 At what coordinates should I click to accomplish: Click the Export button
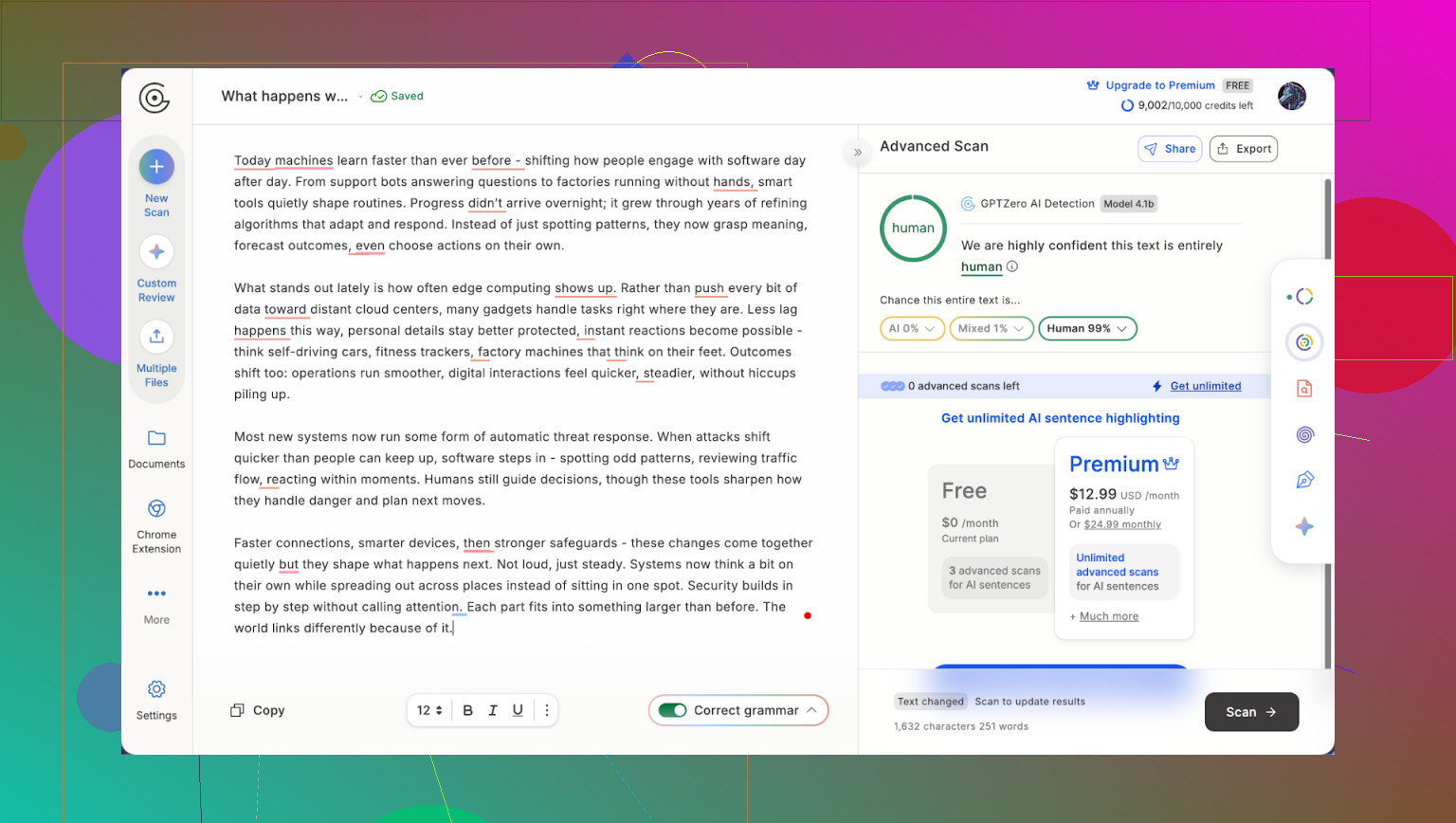pyautogui.click(x=1243, y=149)
